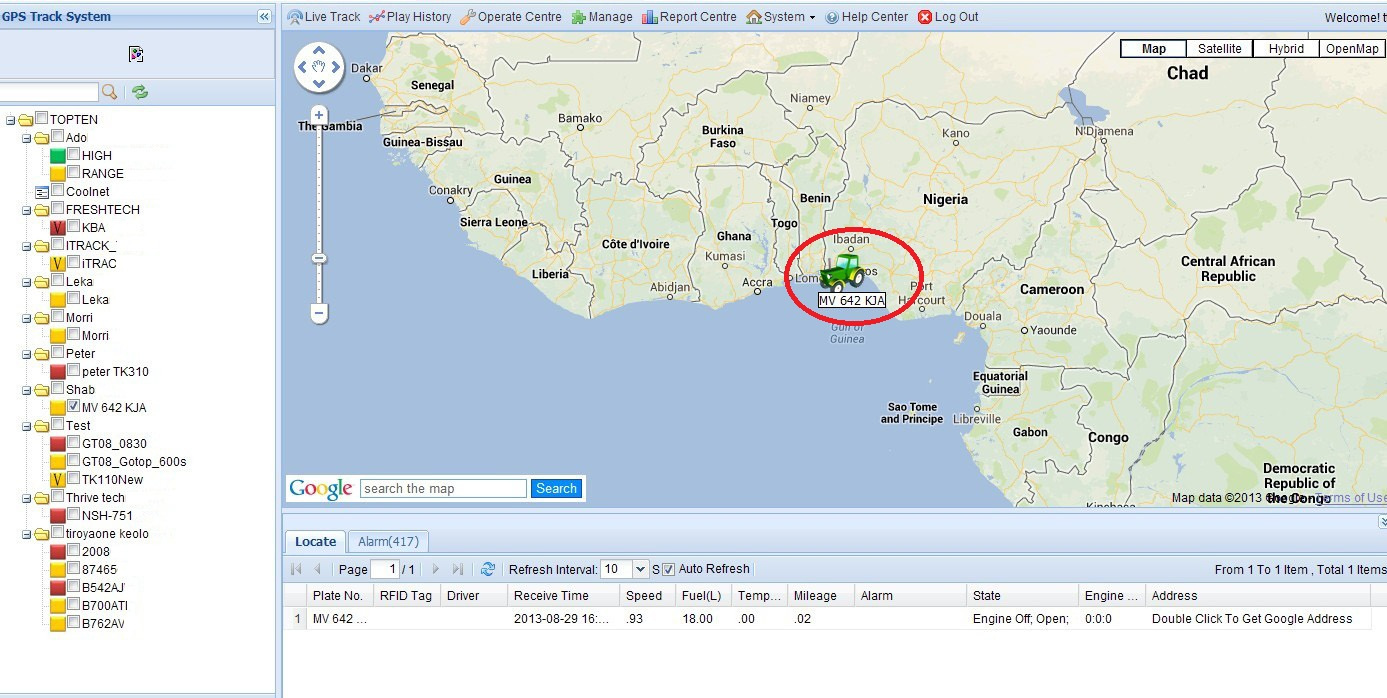
Task: Pan the map left with arrow control
Action: tap(303, 67)
